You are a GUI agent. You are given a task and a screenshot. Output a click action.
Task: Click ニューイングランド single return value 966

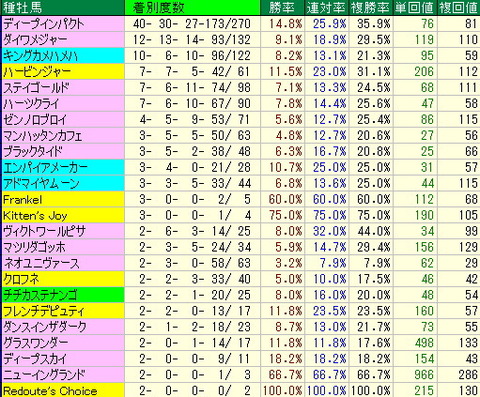tap(424, 375)
